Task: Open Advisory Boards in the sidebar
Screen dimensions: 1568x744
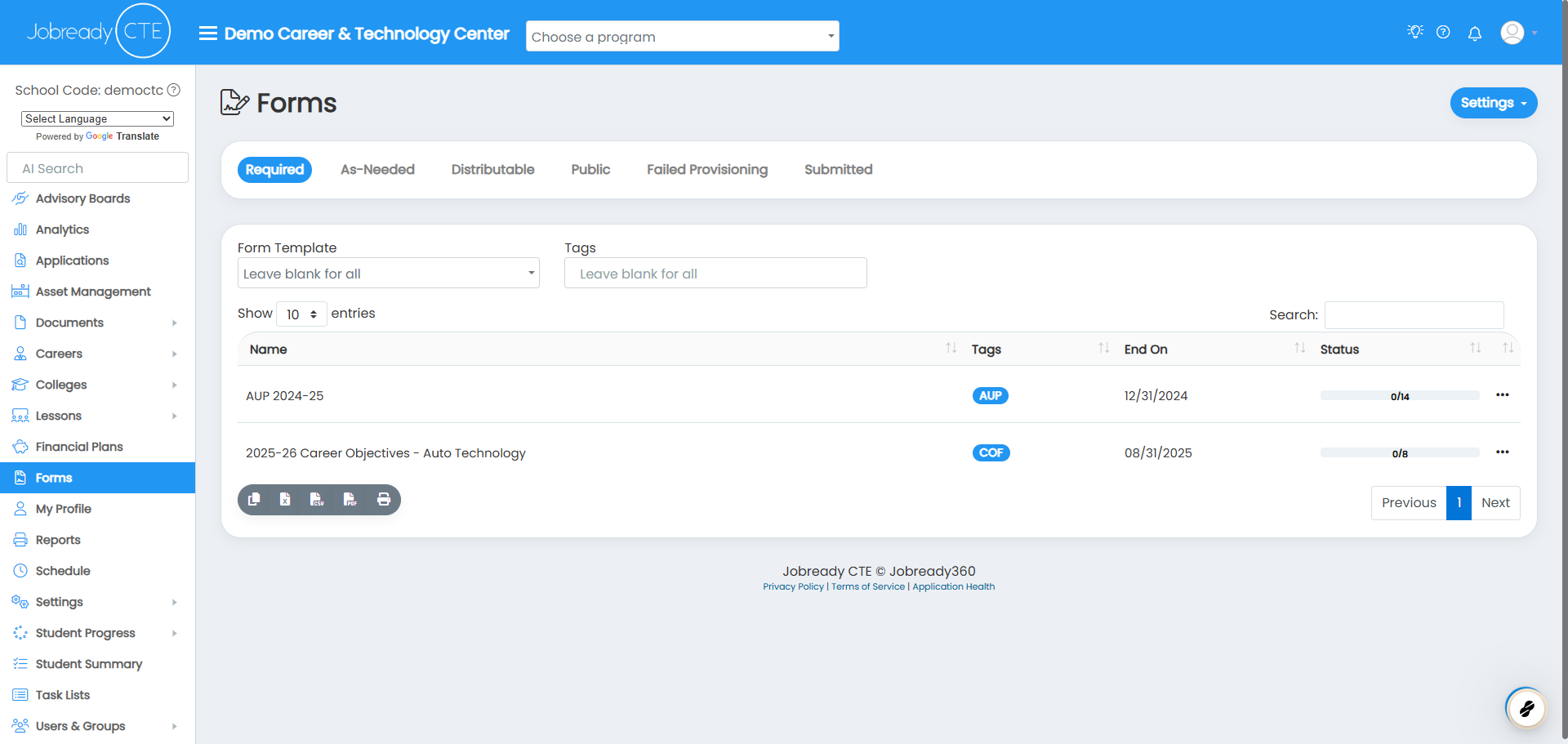Action: tap(98, 198)
